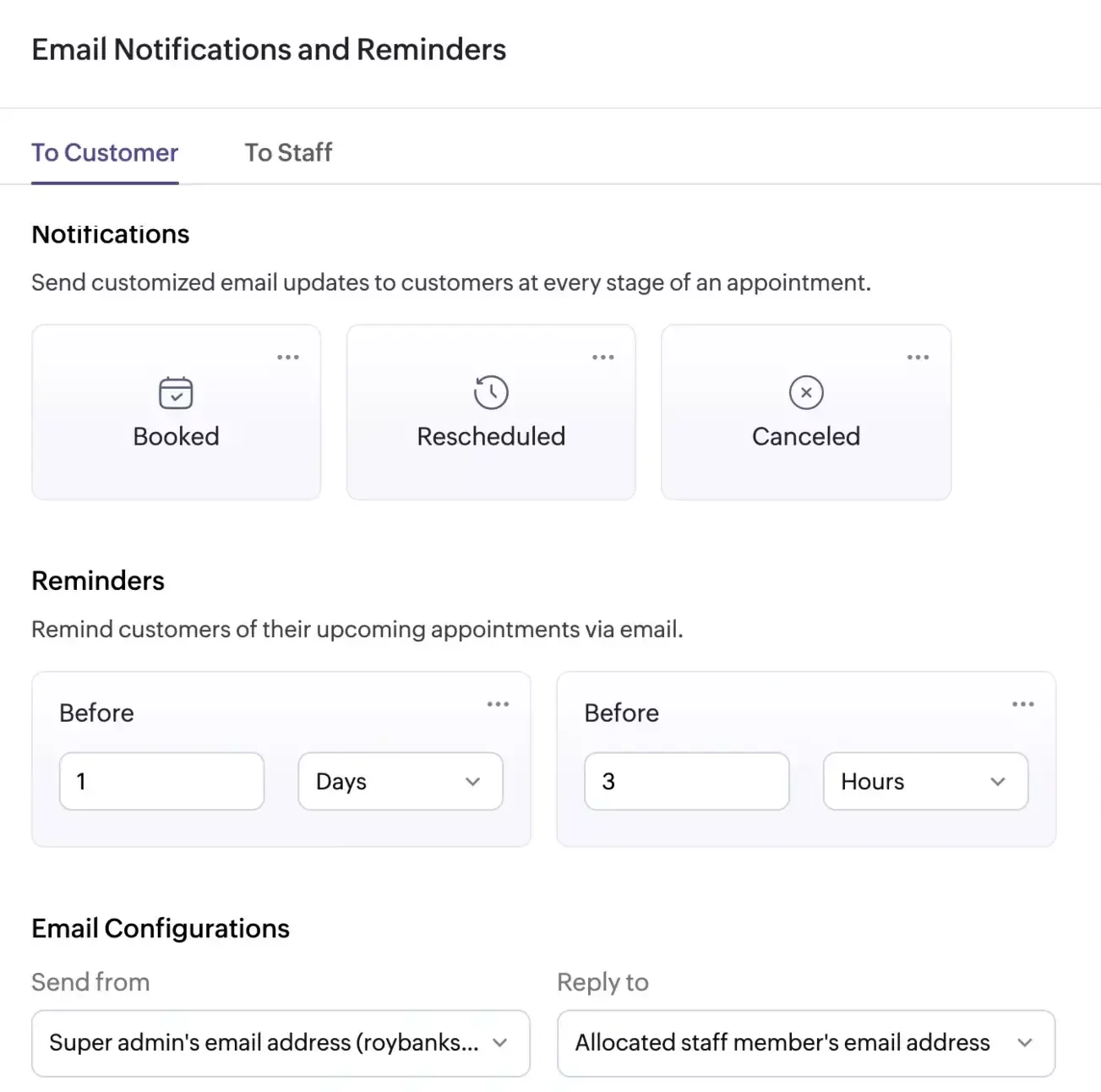Click the Canceled circle-x icon
This screenshot has width=1101, height=1092.
click(x=806, y=393)
